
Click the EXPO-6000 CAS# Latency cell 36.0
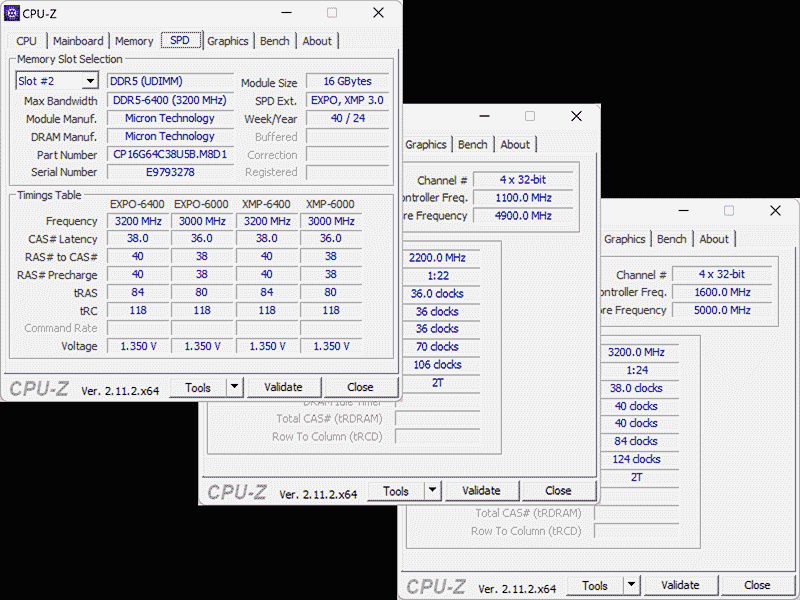pyautogui.click(x=202, y=239)
